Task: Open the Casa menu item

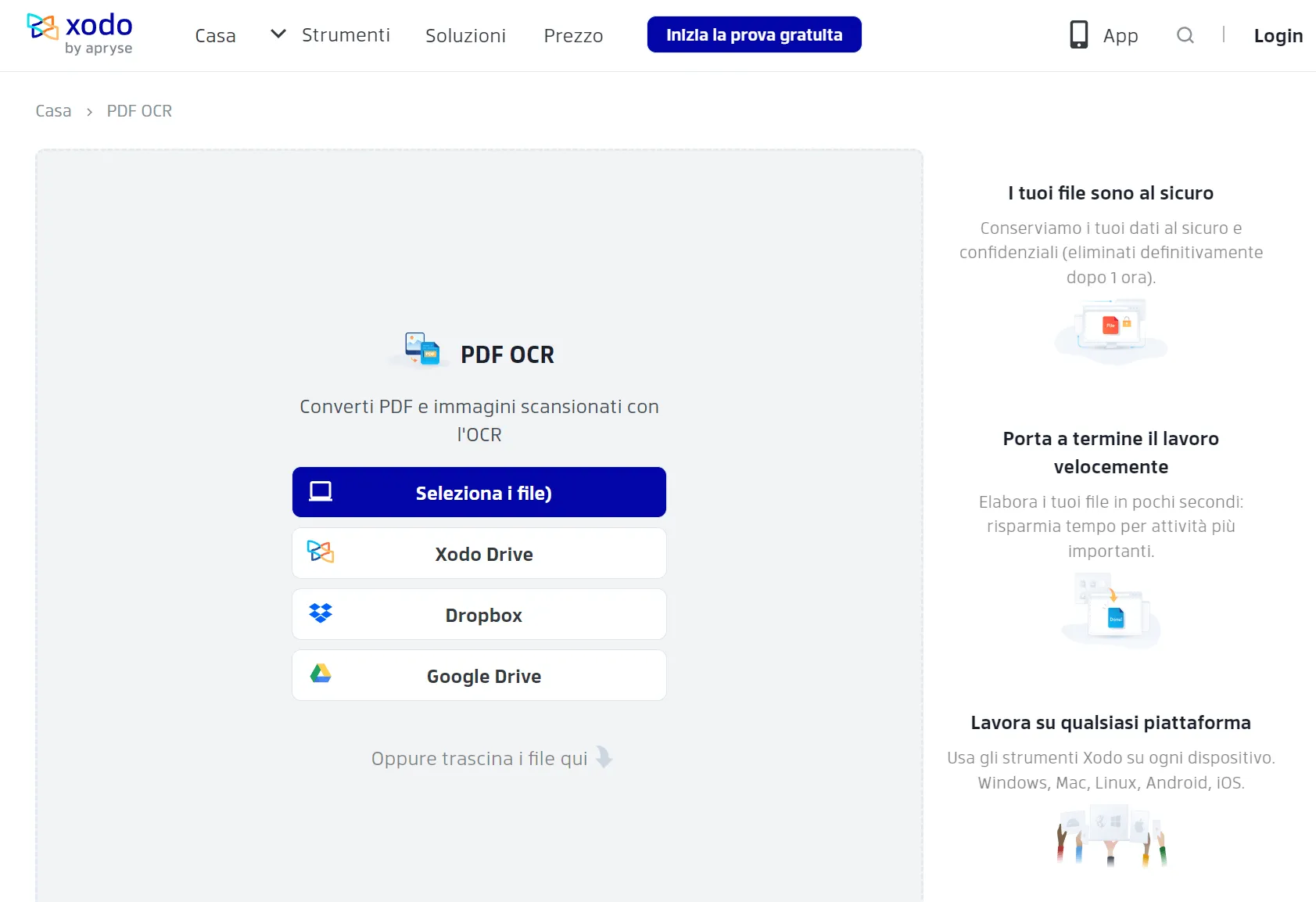Action: point(215,35)
